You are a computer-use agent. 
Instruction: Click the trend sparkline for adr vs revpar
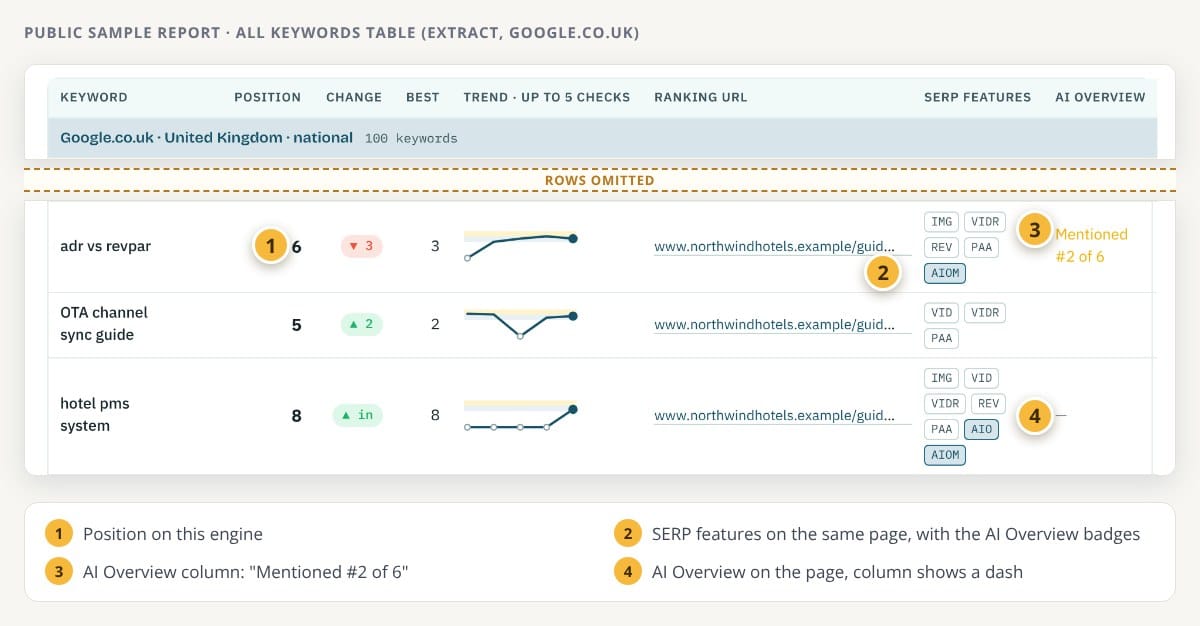(521, 245)
